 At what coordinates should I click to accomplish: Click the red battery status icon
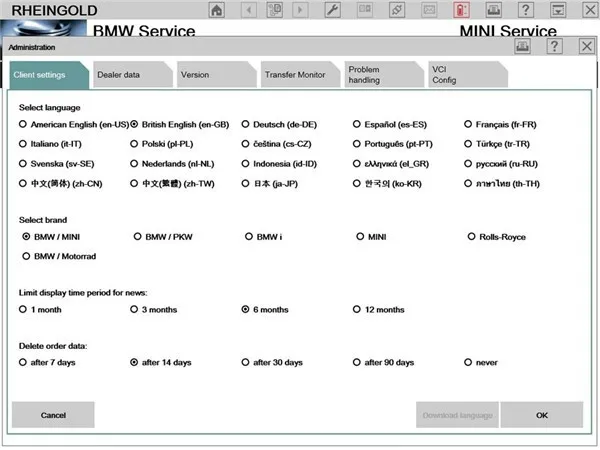[461, 10]
